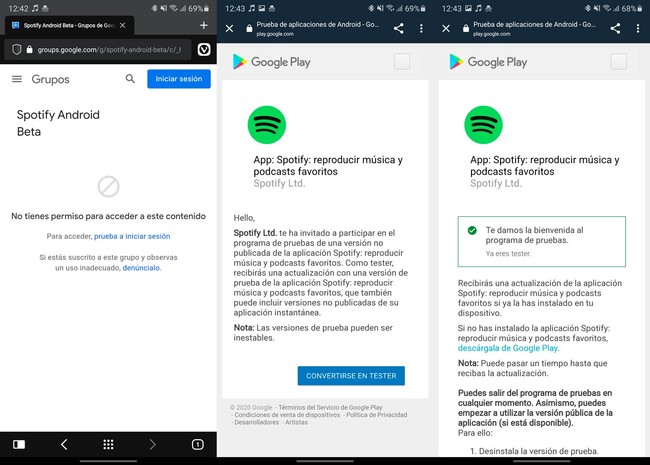Toggle the panel icon in bottom browser bar
The width and height of the screenshot is (650, 465).
click(x=19, y=445)
